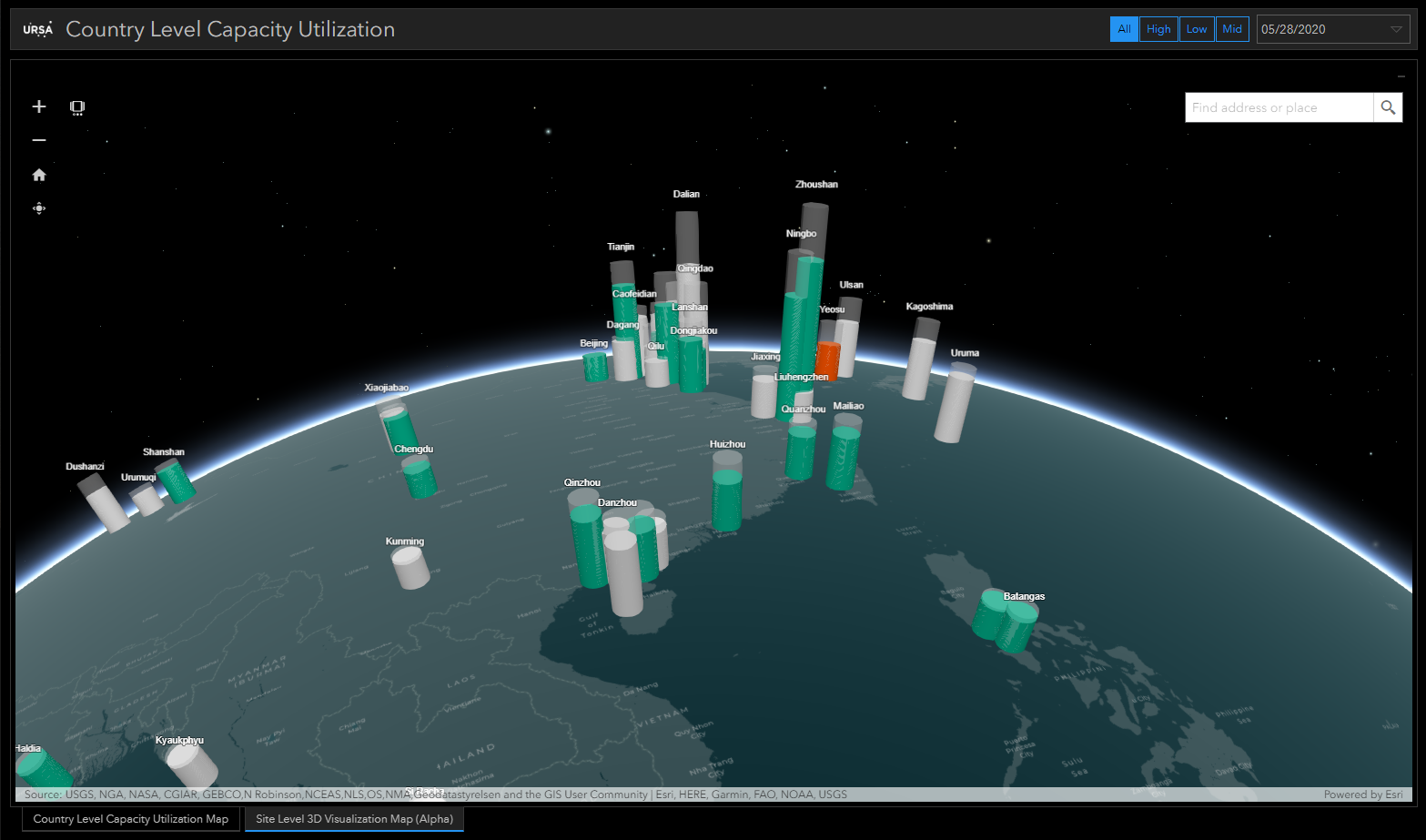Select the All utilization filter
This screenshot has height=840, width=1426.
[x=1125, y=29]
